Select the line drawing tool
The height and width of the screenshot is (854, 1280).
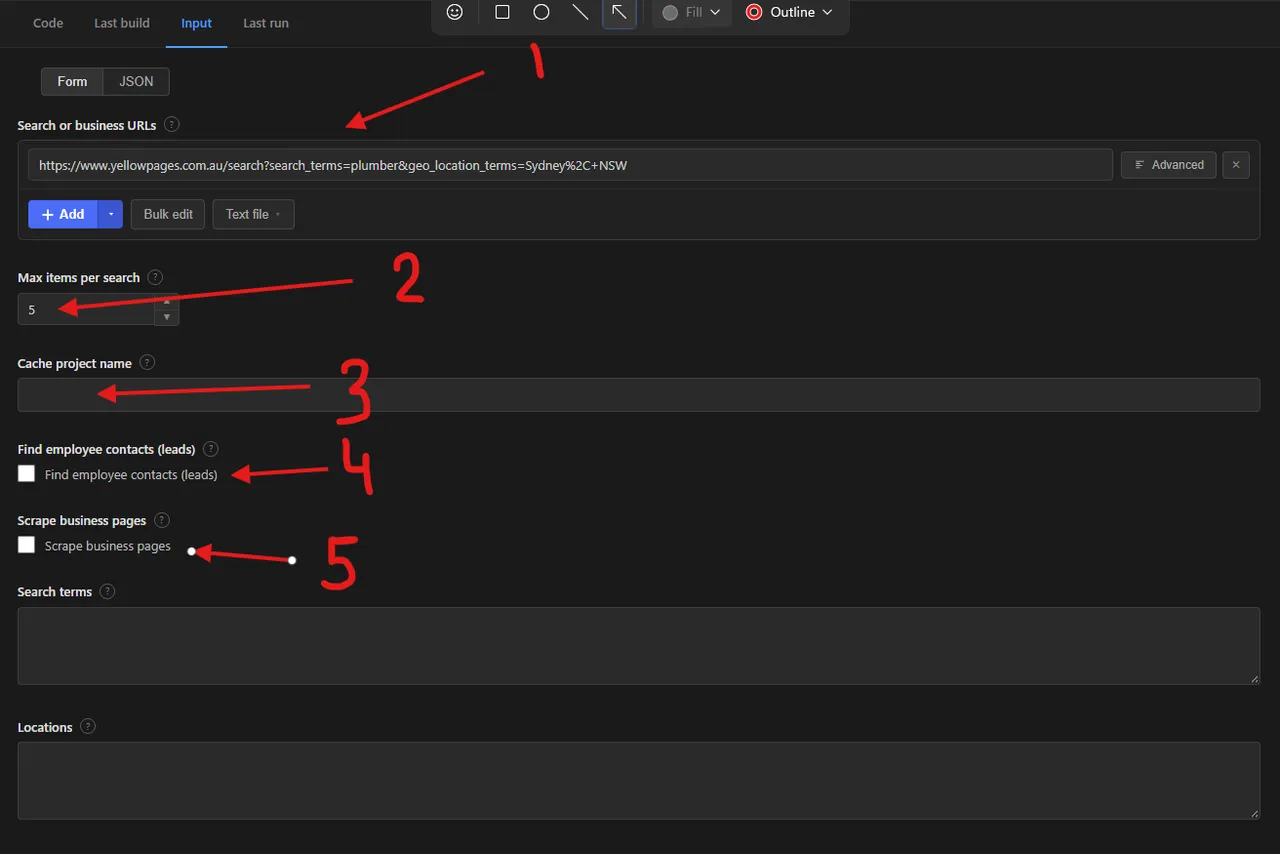[580, 13]
